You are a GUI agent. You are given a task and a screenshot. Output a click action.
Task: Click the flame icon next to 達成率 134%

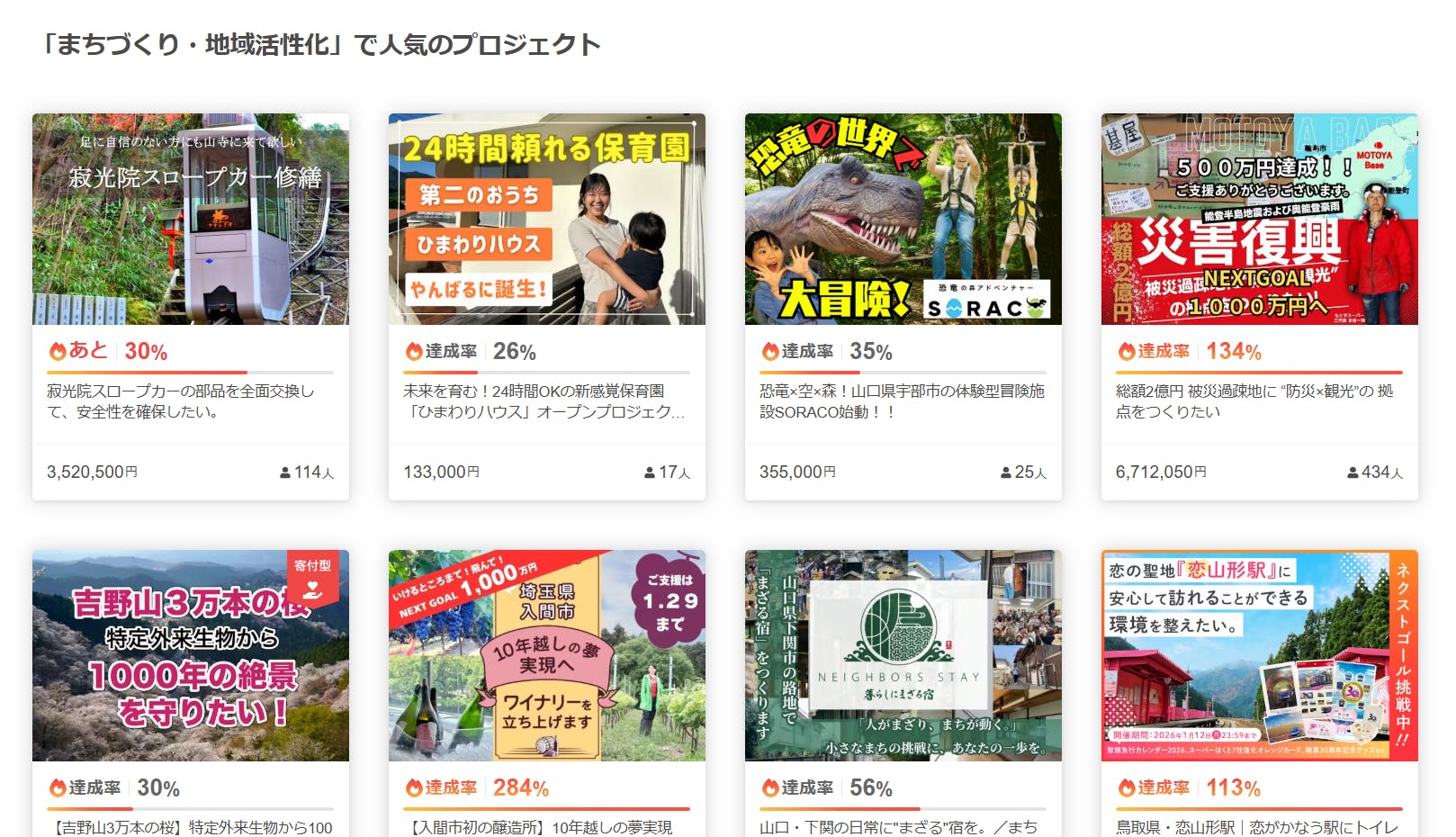pyautogui.click(x=1127, y=351)
